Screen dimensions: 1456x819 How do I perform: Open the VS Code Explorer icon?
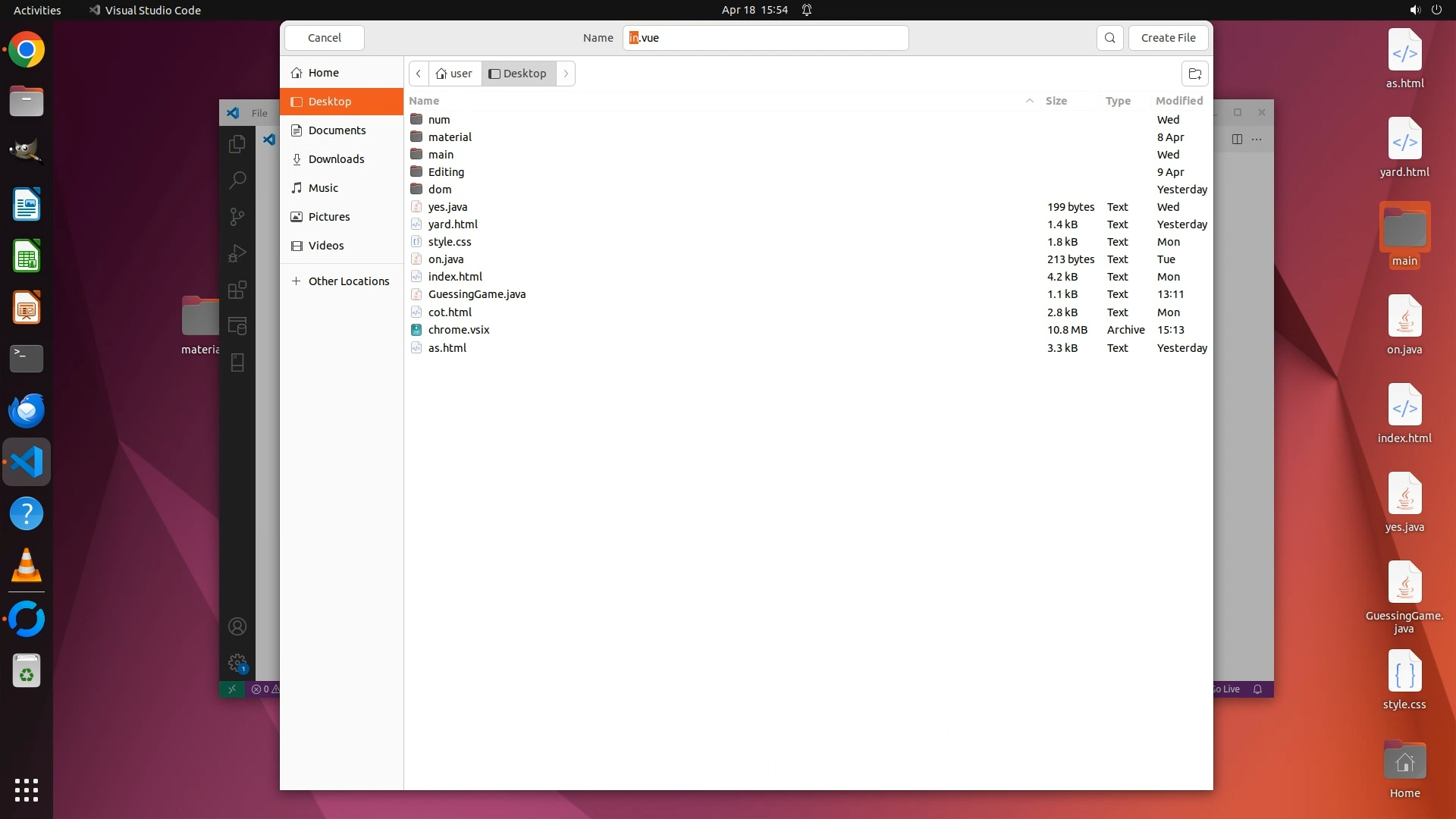coord(237,143)
